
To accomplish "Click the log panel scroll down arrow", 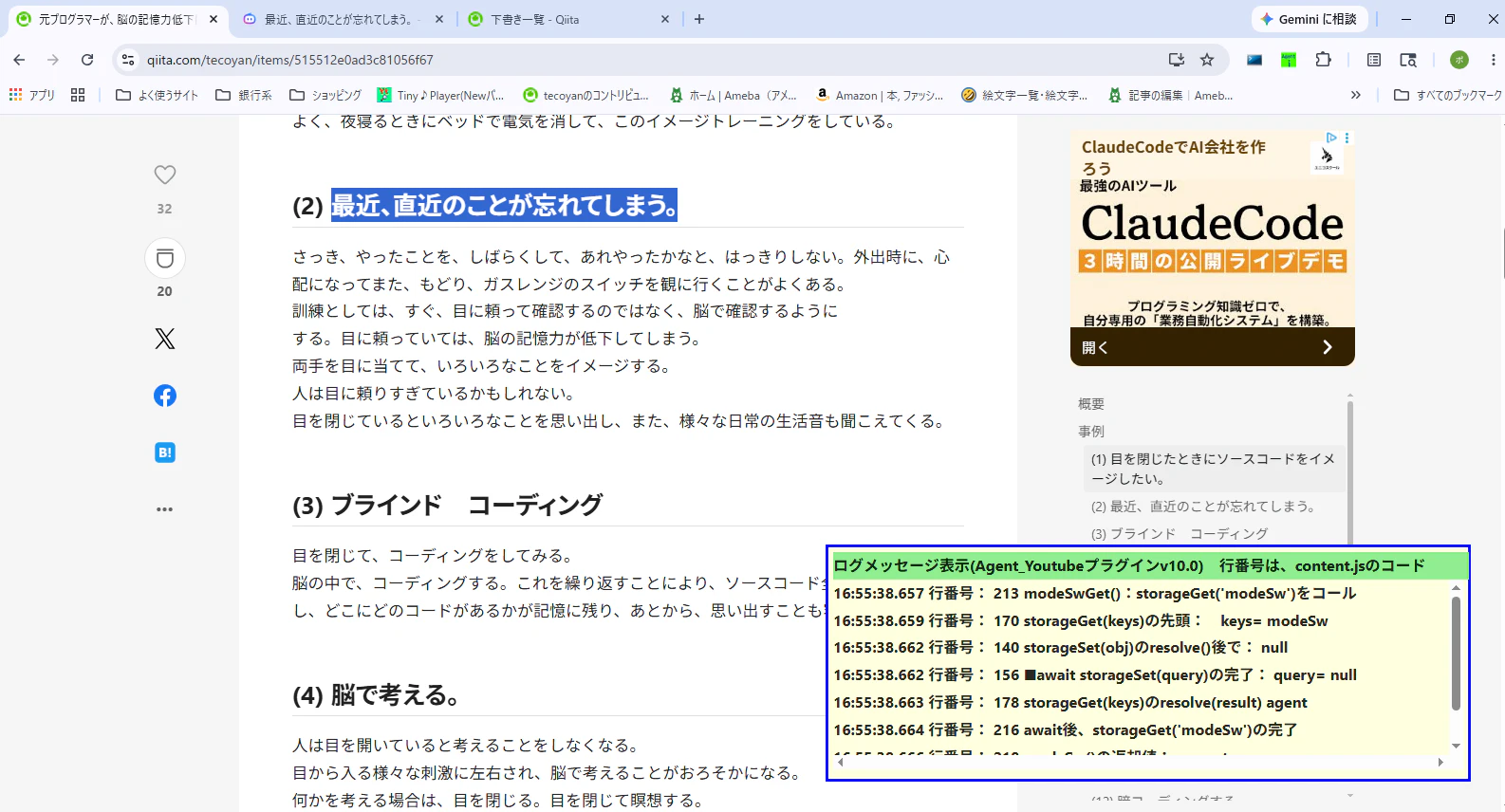I will [x=1456, y=747].
